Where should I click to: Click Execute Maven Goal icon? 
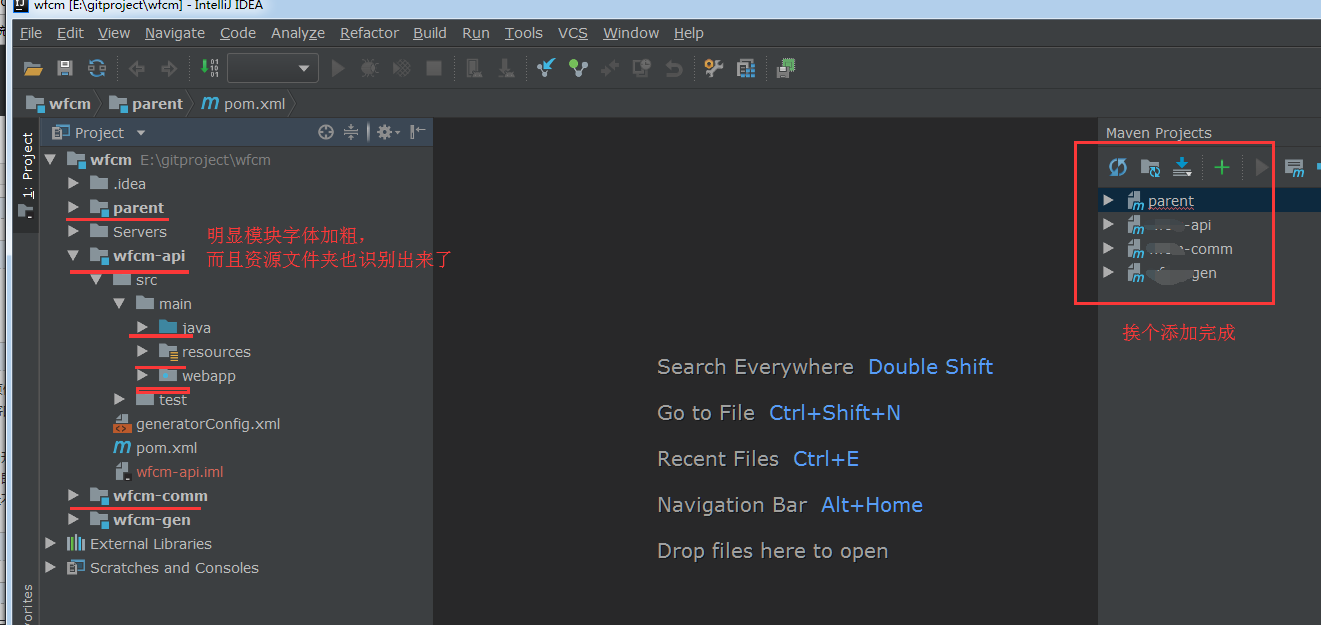coord(1294,168)
